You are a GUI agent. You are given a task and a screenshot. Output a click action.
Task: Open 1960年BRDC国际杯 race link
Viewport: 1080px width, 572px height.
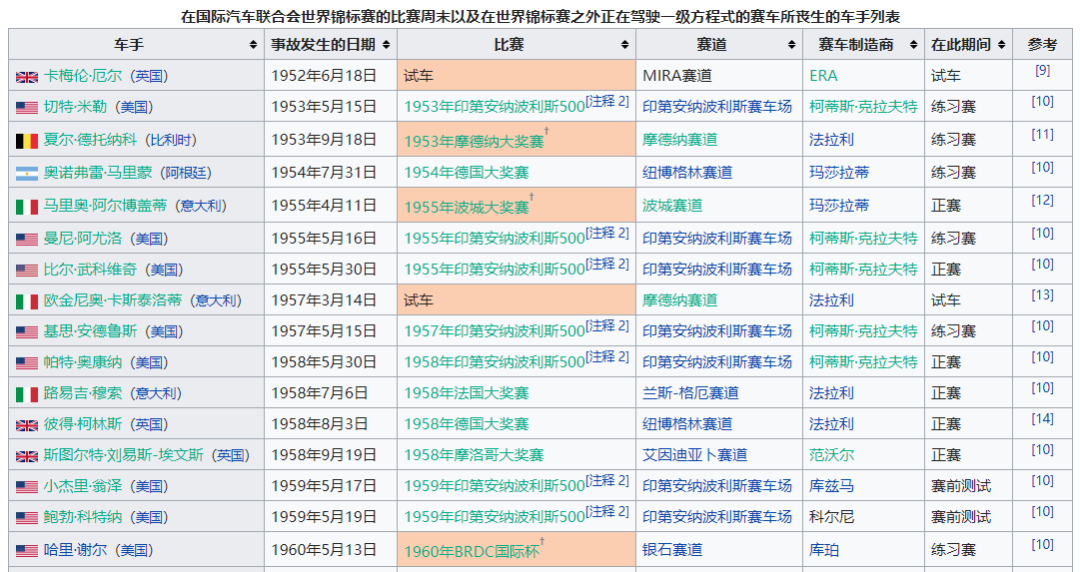(472, 551)
